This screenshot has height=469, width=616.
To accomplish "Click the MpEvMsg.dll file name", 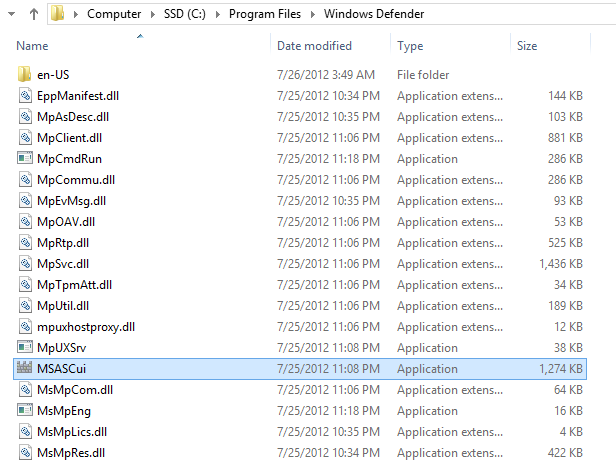I will pyautogui.click(x=72, y=201).
